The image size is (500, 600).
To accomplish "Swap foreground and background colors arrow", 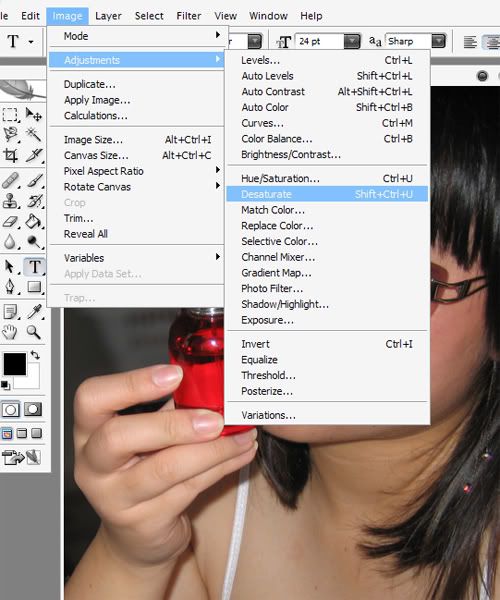I will (x=35, y=355).
